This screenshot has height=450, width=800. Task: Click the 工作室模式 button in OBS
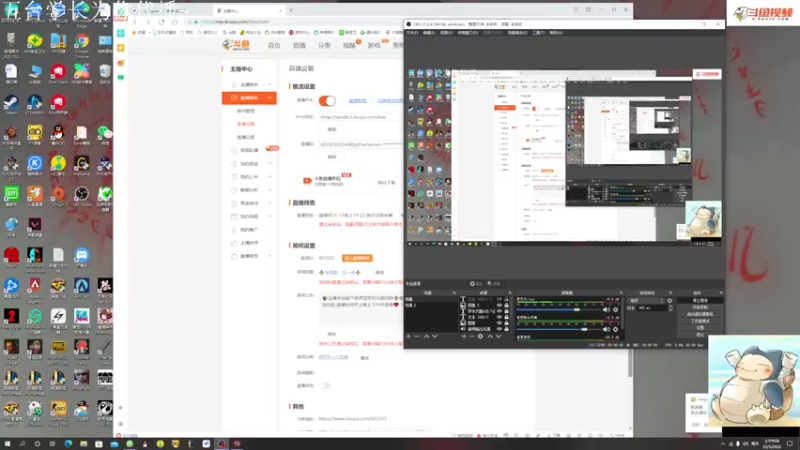point(700,321)
